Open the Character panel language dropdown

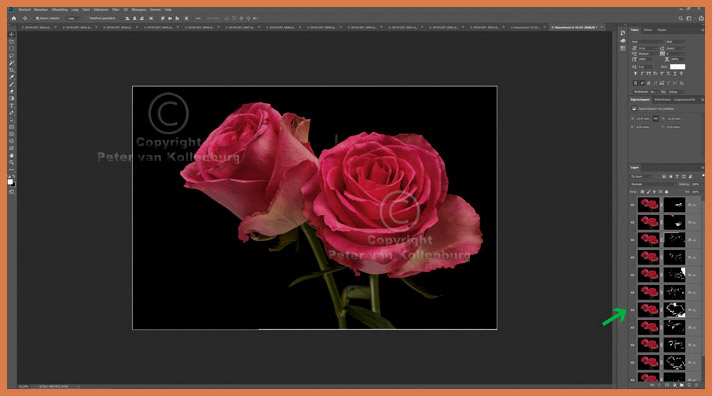[x=646, y=92]
